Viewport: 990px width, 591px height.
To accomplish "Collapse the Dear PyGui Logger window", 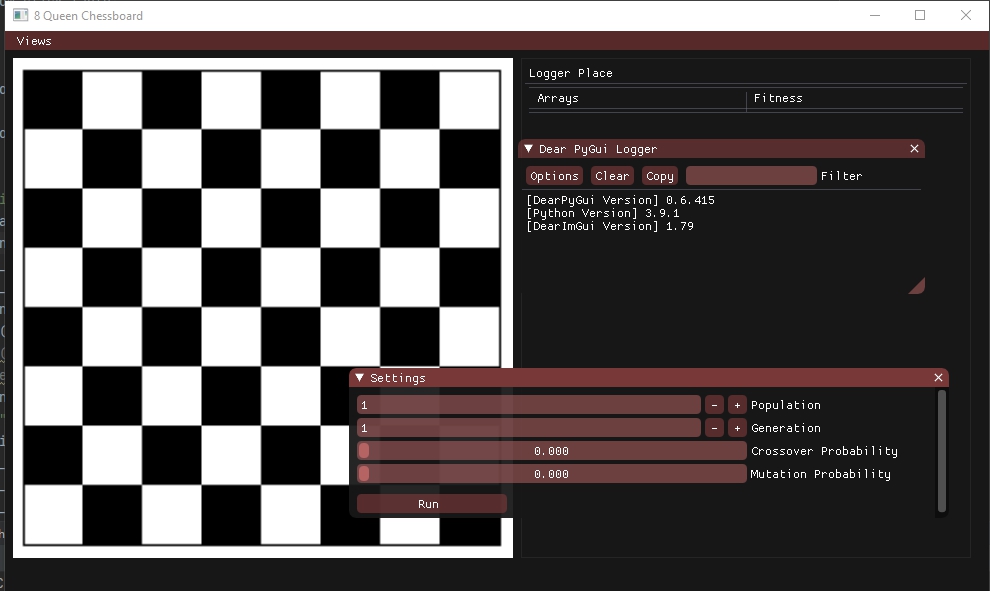I will [x=528, y=149].
